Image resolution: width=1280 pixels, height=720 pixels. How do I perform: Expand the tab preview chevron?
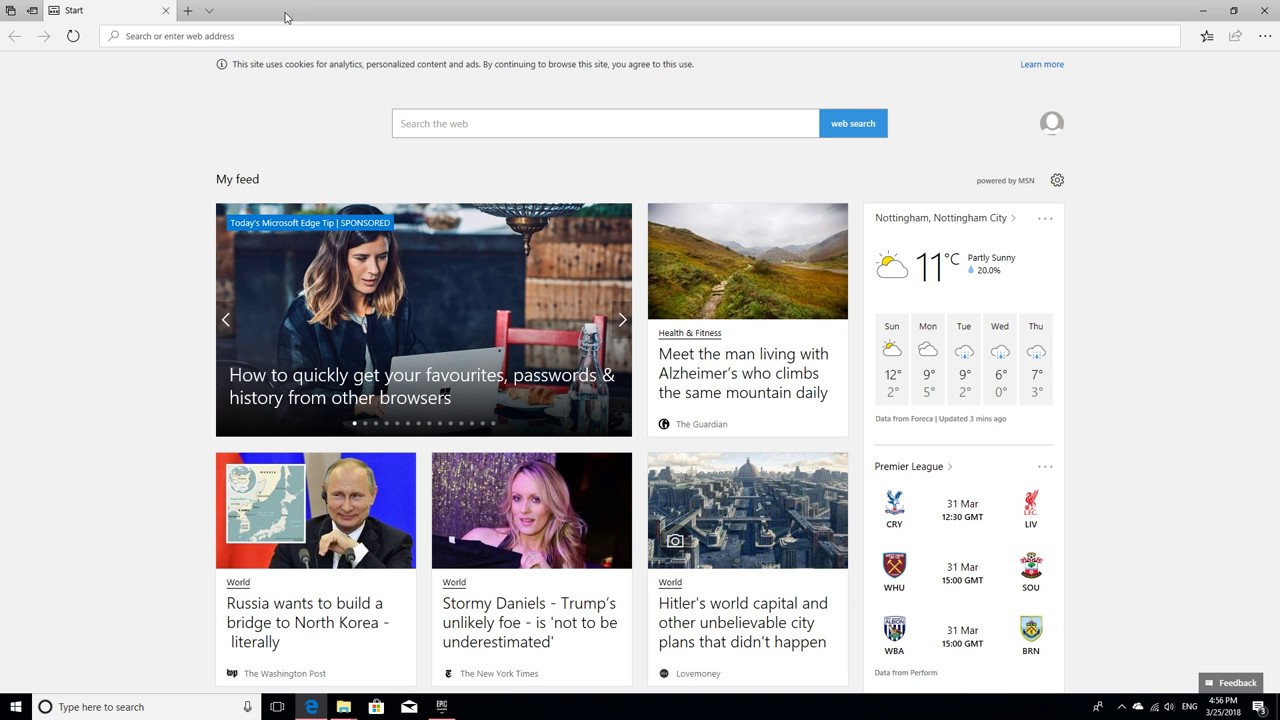(209, 11)
